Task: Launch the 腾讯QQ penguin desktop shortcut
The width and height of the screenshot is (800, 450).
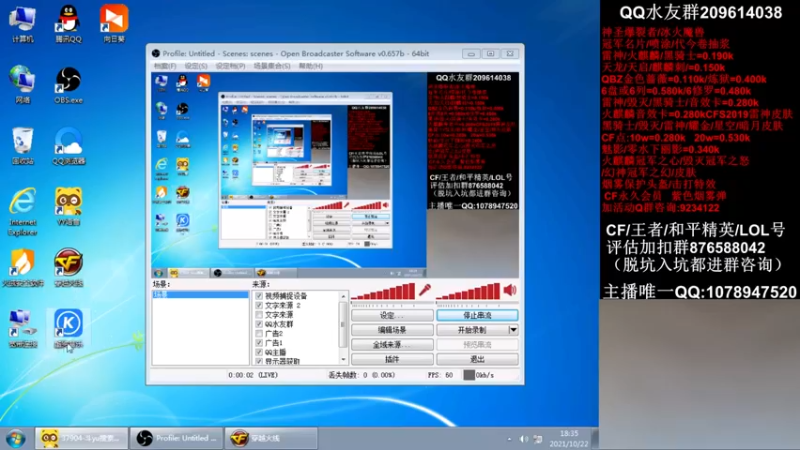Action: [x=68, y=23]
